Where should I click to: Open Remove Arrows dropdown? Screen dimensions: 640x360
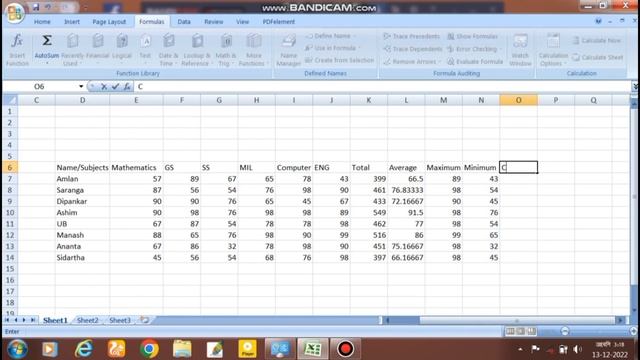coord(440,62)
